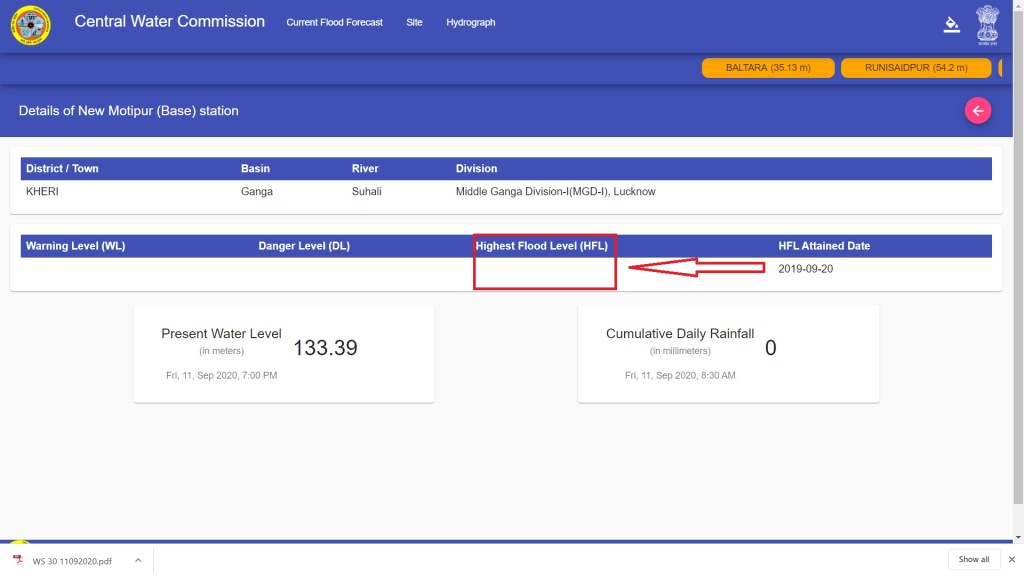Image resolution: width=1024 pixels, height=576 pixels.
Task: Click the Highest Flood Level (HFL) column header
Action: pos(541,246)
